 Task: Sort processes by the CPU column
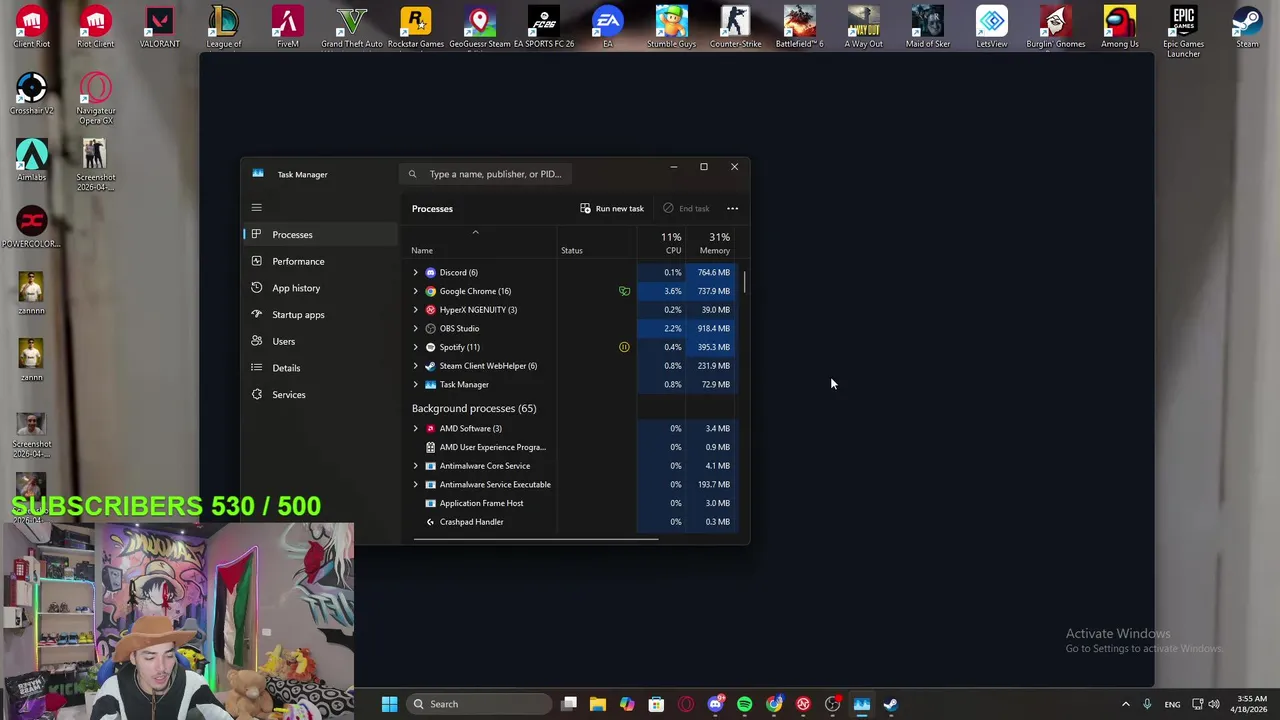point(661,242)
